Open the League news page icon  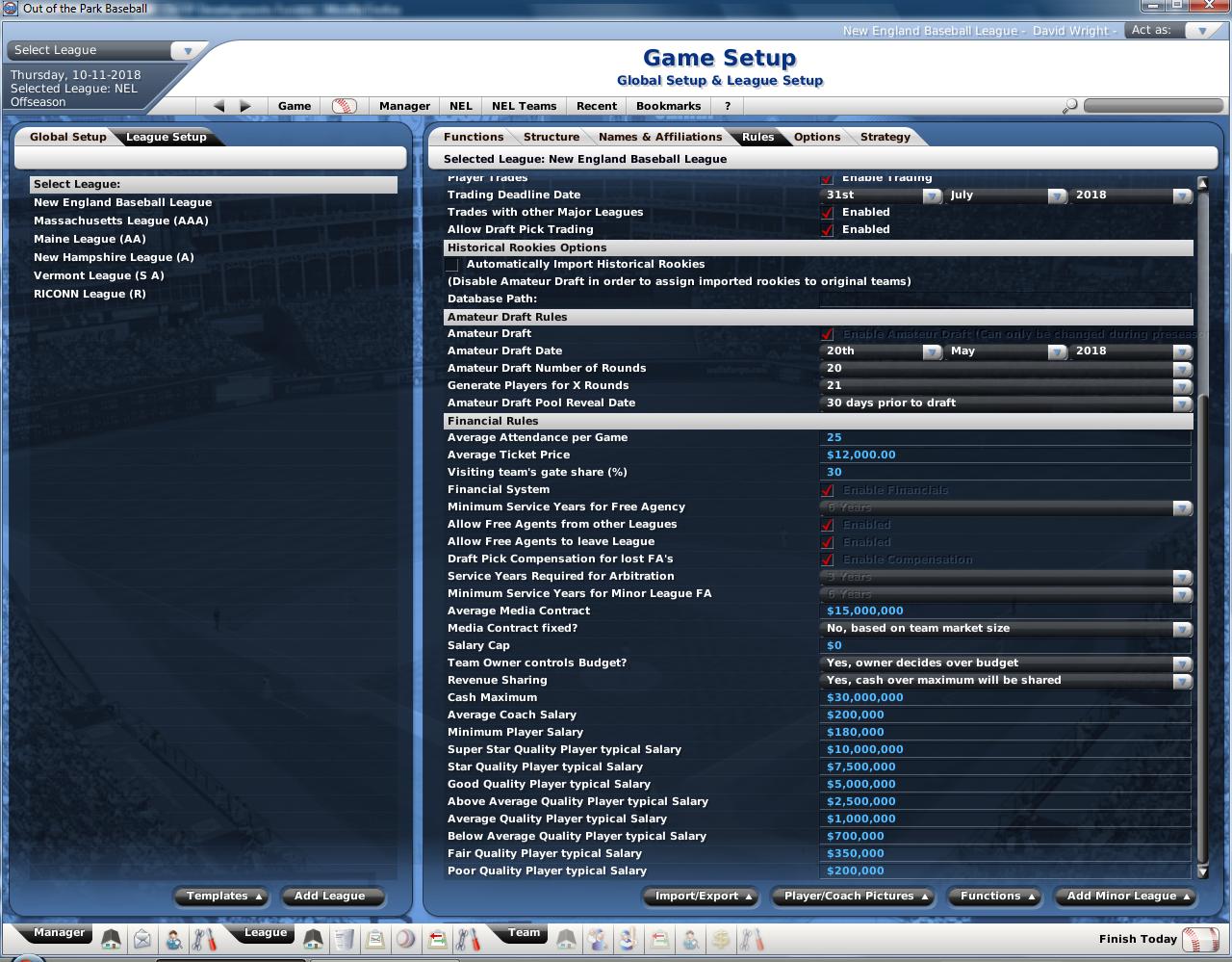[345, 940]
